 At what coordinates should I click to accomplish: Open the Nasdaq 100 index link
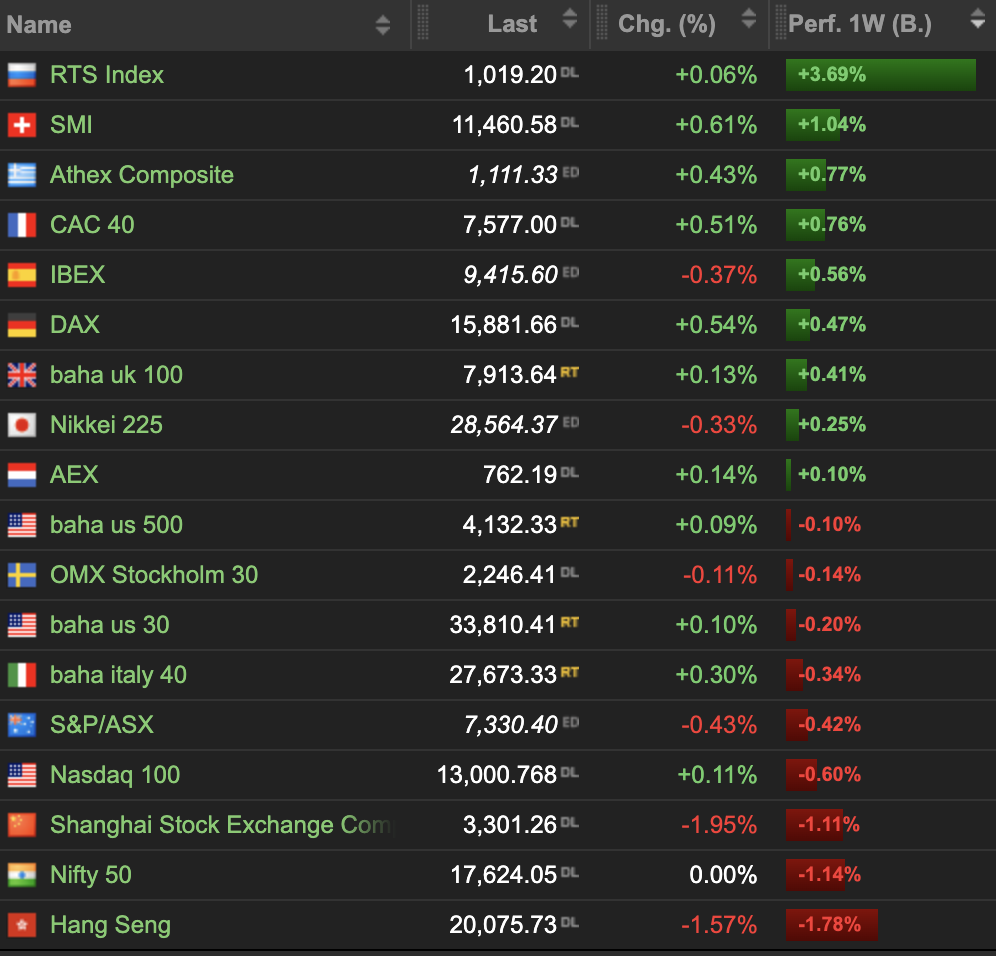pos(115,775)
